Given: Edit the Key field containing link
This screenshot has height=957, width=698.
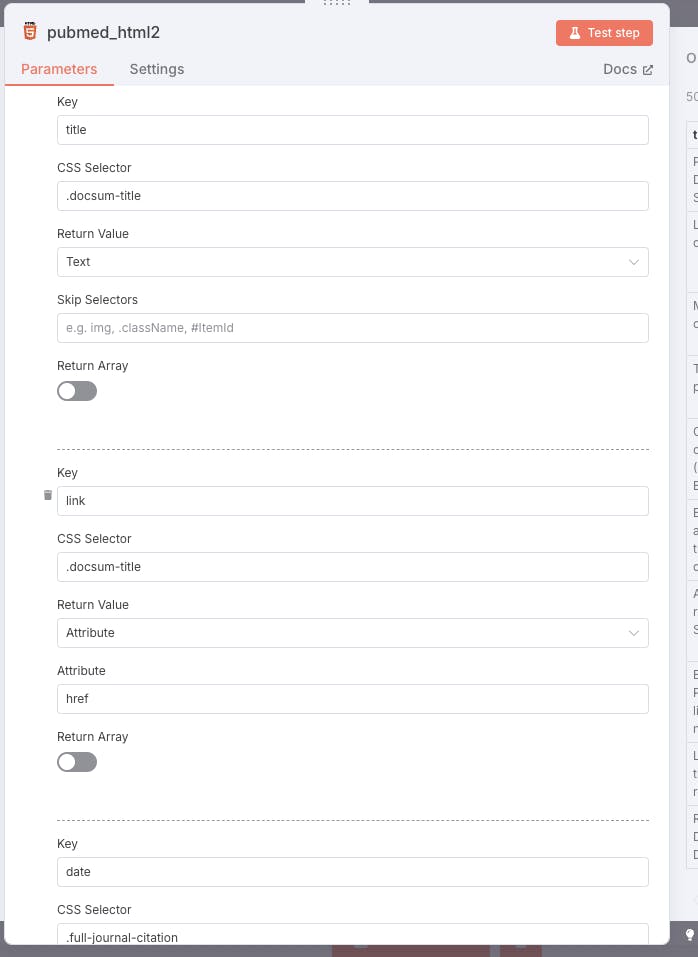Looking at the screenshot, I should (x=352, y=501).
